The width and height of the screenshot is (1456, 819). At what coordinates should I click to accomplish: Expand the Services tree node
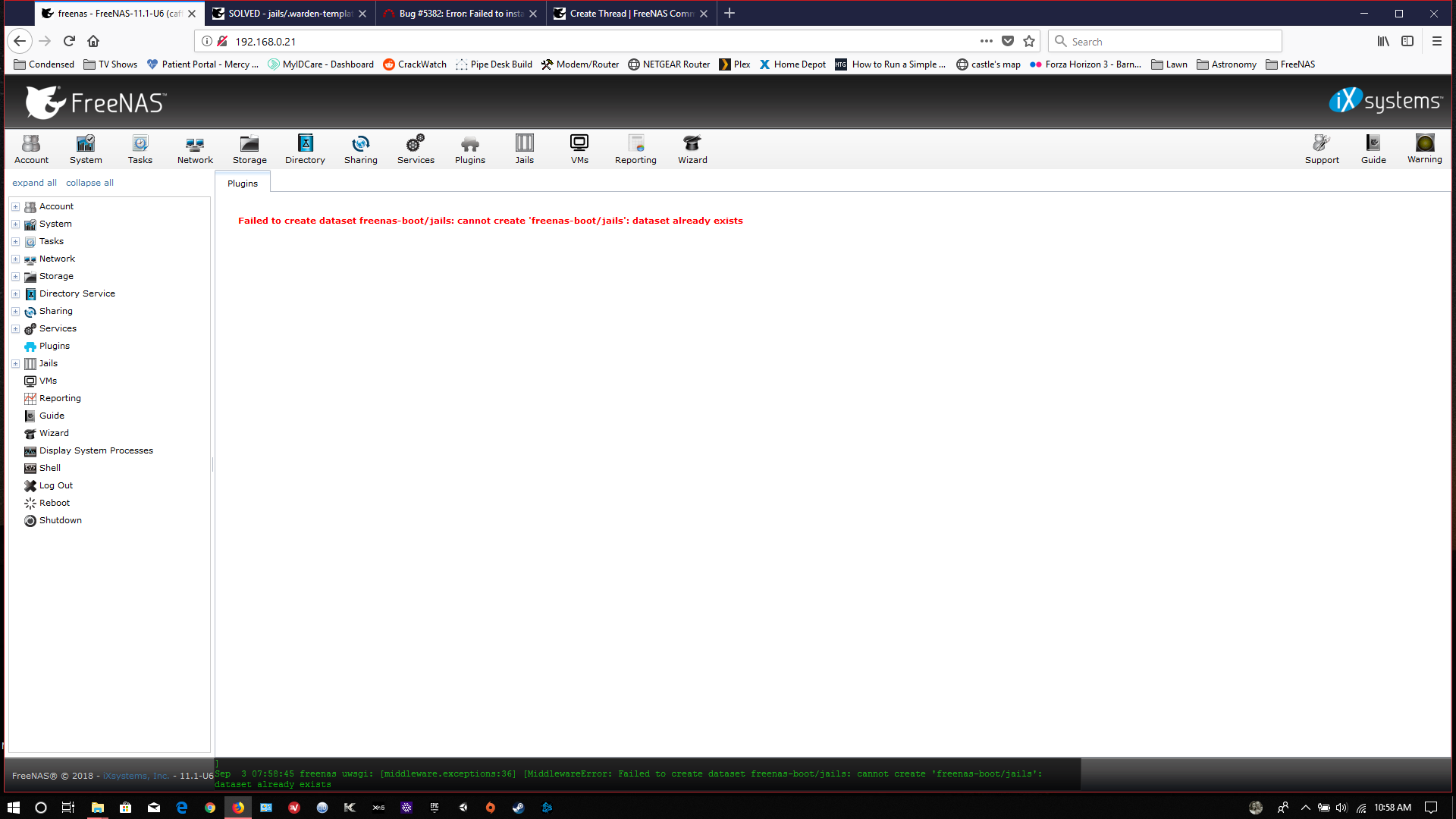pos(15,328)
